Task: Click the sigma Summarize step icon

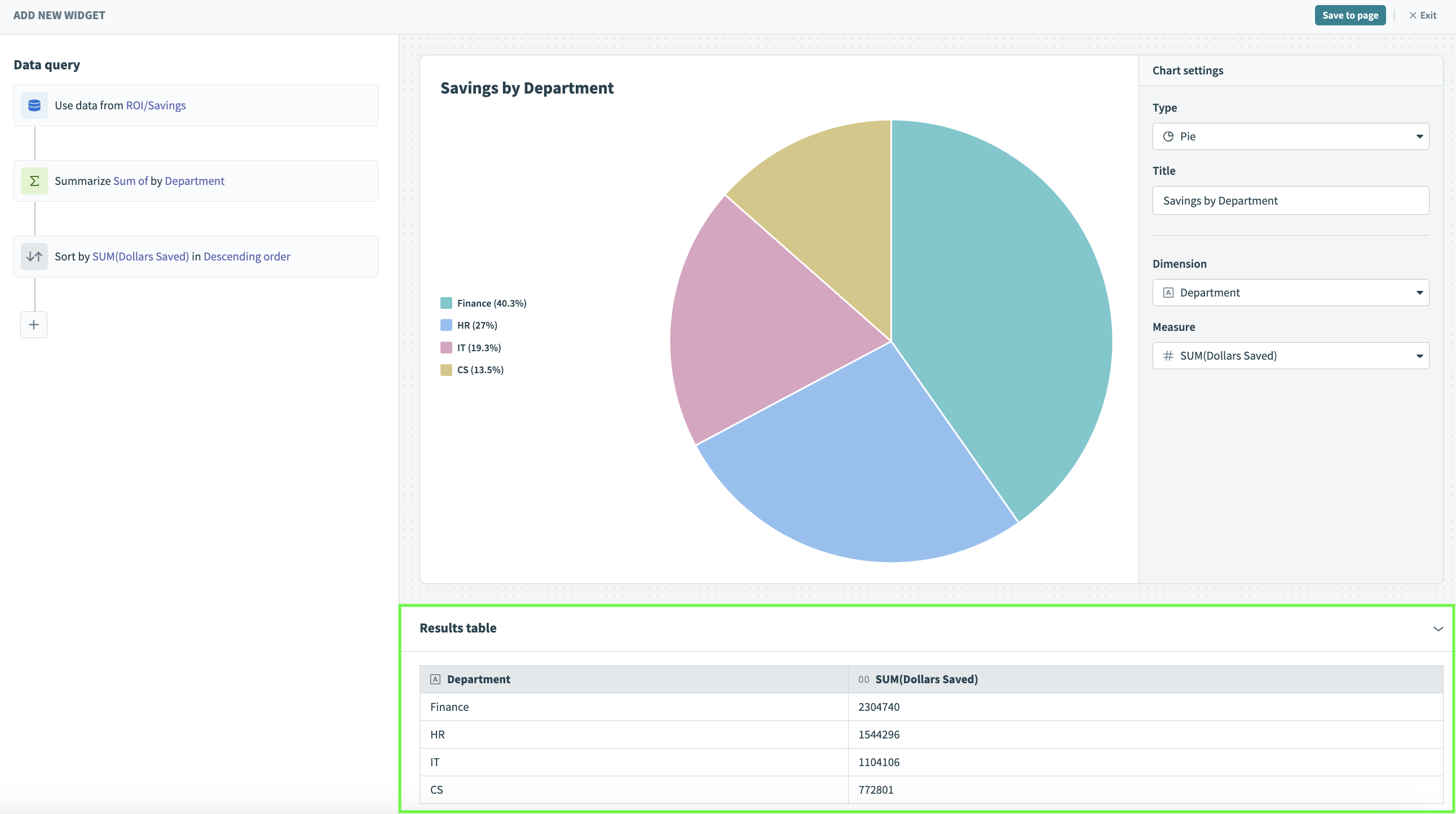Action: click(34, 181)
